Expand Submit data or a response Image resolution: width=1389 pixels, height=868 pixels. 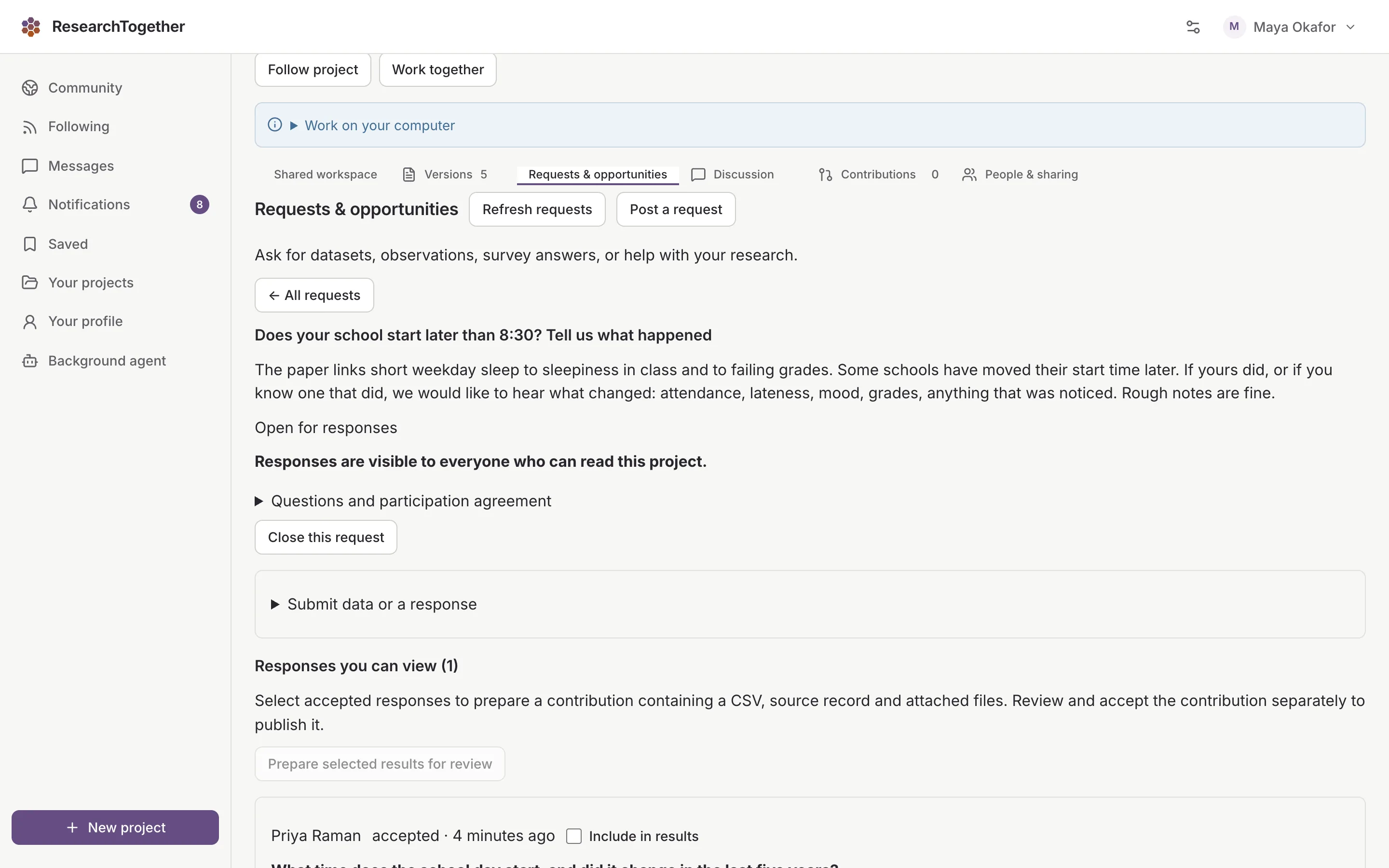(x=374, y=604)
